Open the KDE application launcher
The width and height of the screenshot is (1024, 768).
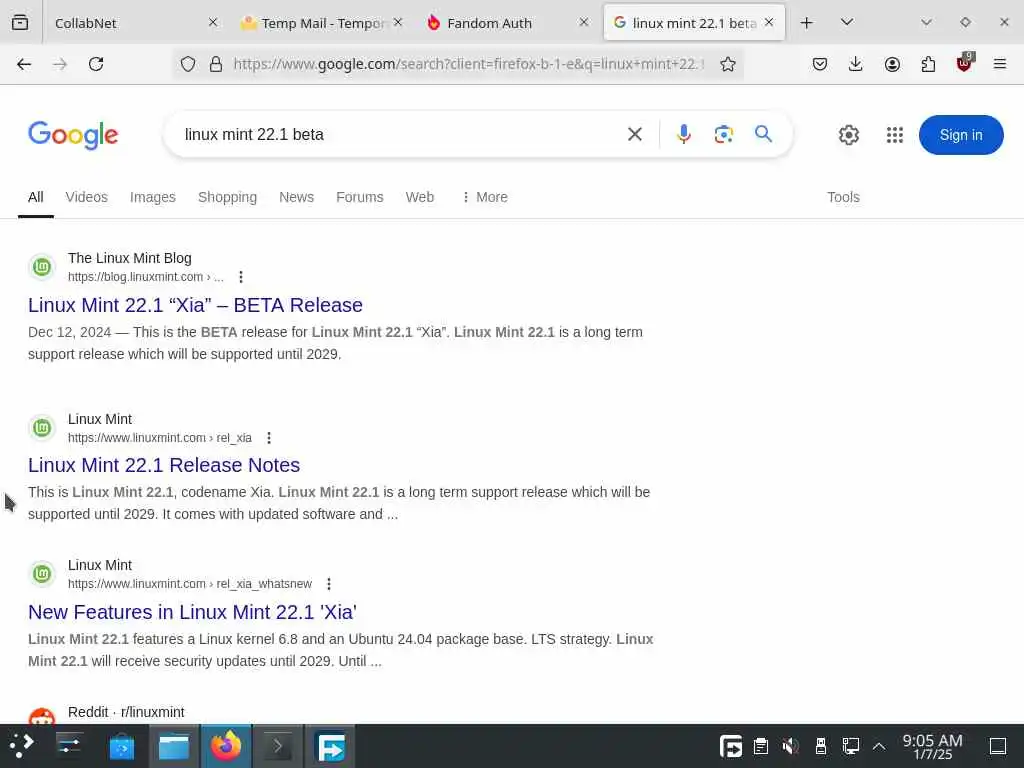coord(21,746)
